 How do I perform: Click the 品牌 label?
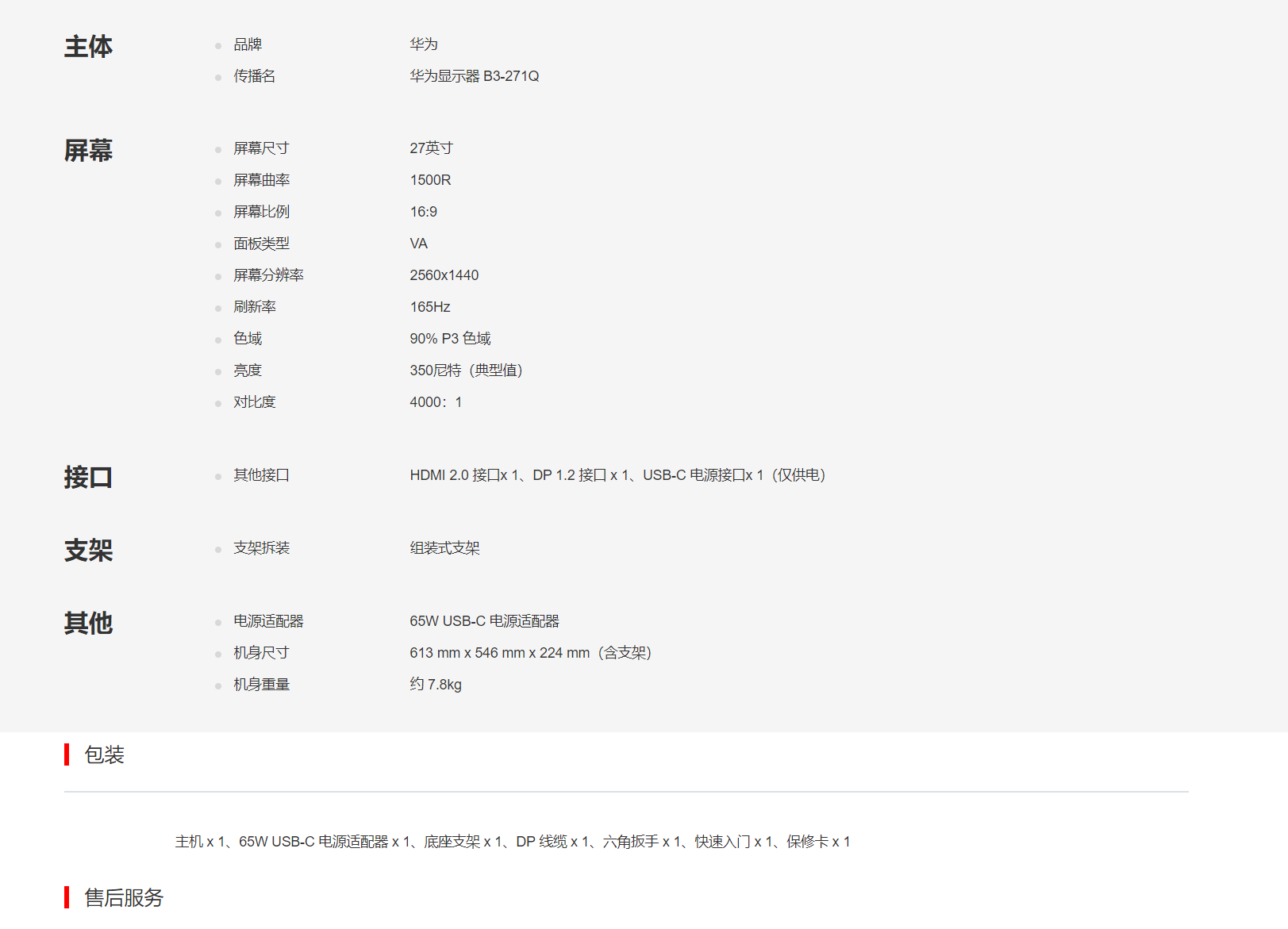pyautogui.click(x=248, y=44)
